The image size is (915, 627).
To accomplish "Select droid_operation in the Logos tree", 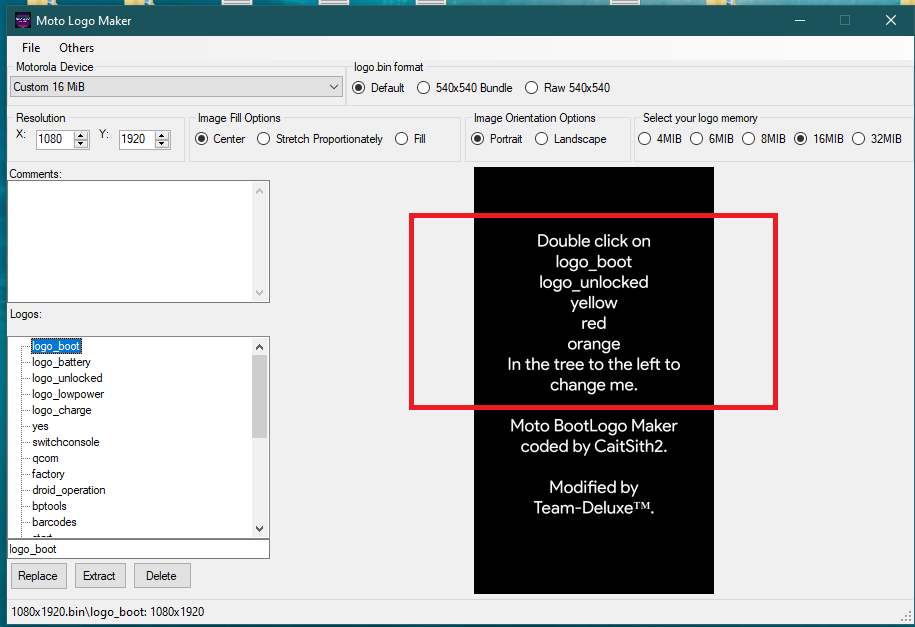I will [69, 490].
